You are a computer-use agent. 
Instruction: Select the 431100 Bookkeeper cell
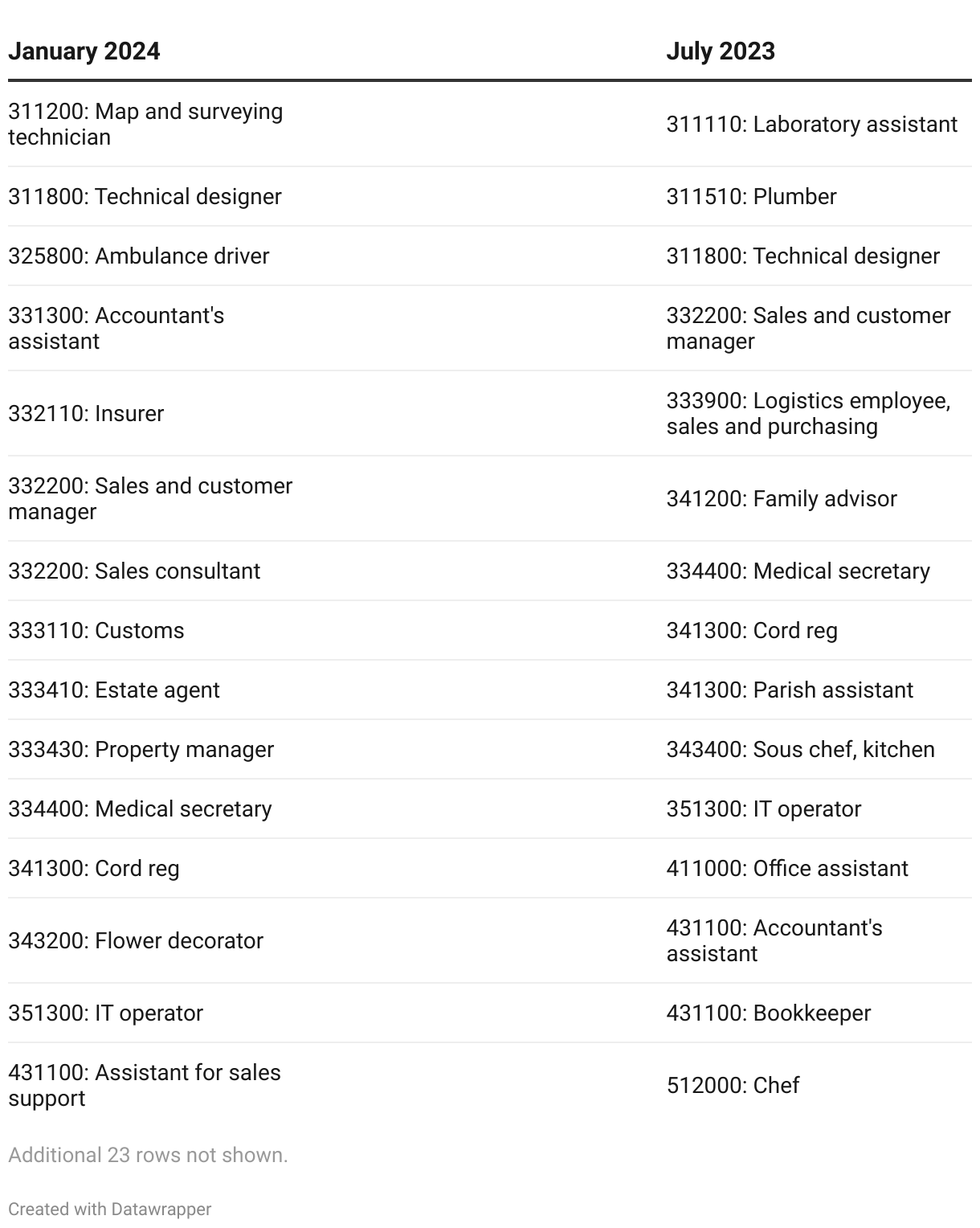pyautogui.click(x=769, y=1013)
